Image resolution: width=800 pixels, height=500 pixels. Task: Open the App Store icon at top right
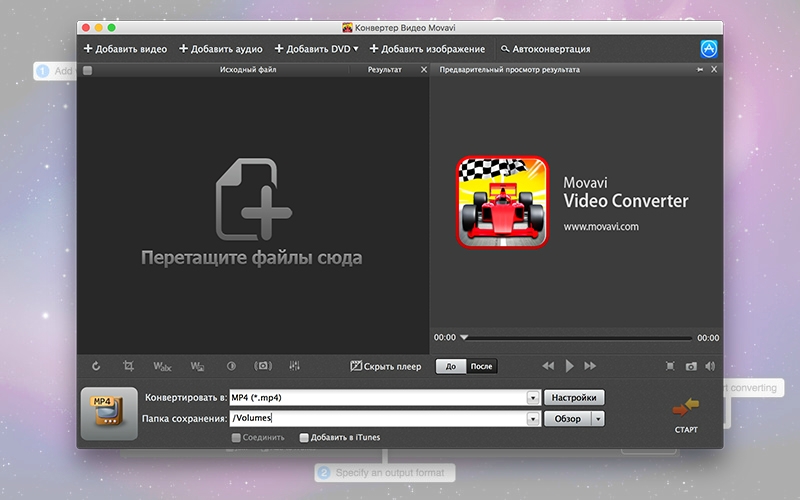[x=709, y=49]
